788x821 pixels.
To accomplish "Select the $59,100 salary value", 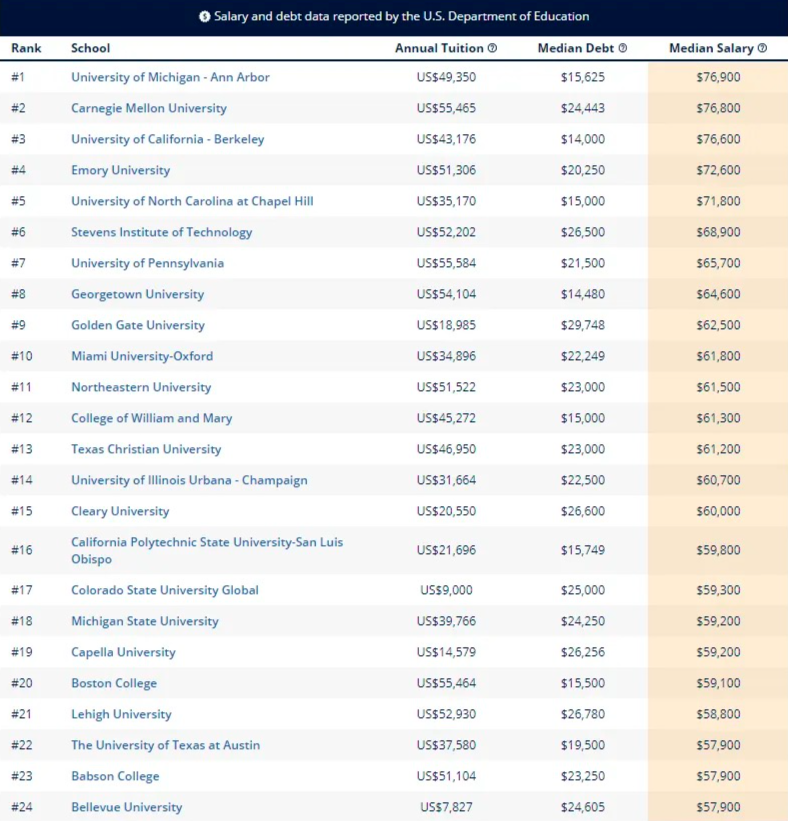I will coord(718,683).
